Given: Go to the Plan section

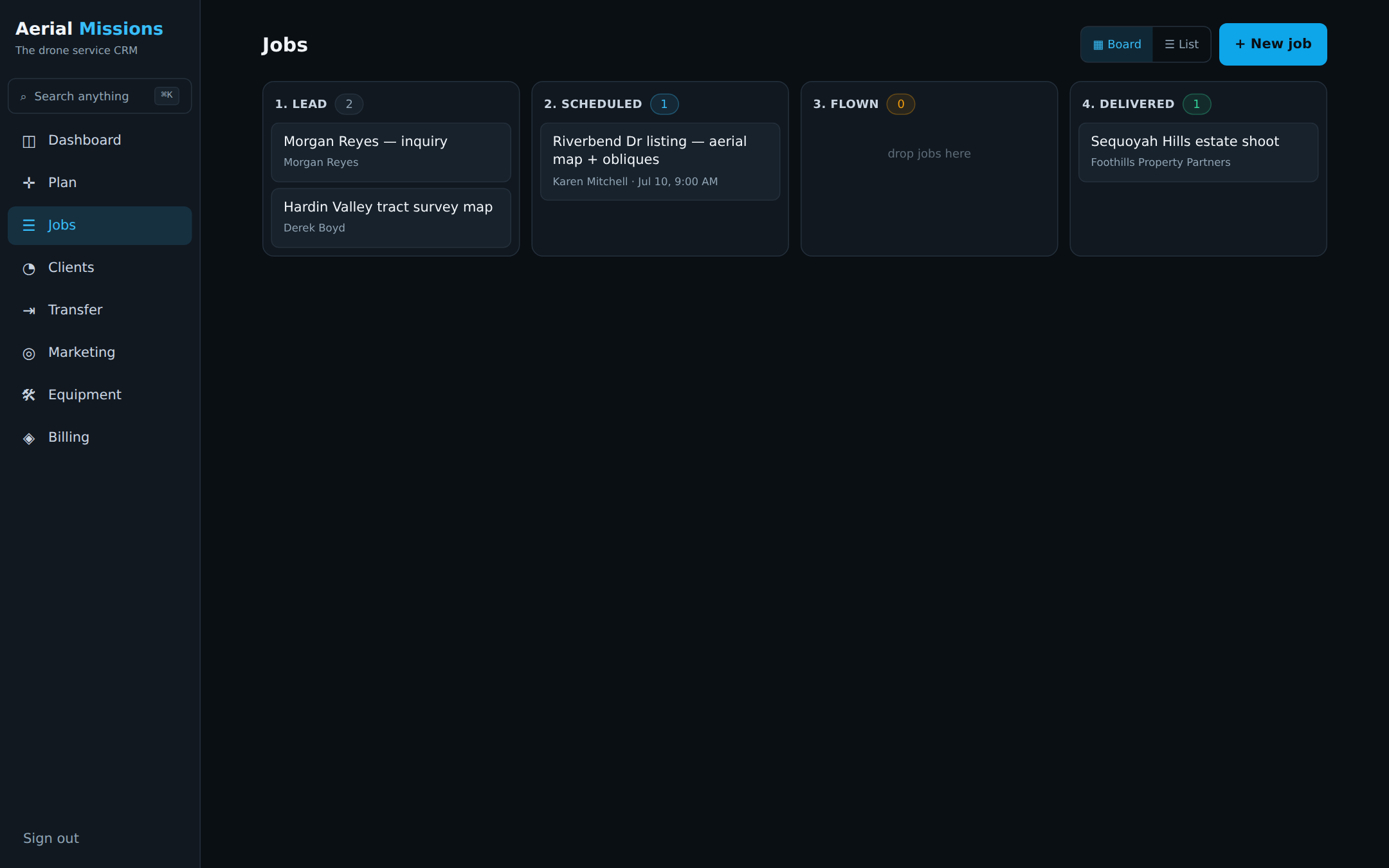Looking at the screenshot, I should (100, 183).
